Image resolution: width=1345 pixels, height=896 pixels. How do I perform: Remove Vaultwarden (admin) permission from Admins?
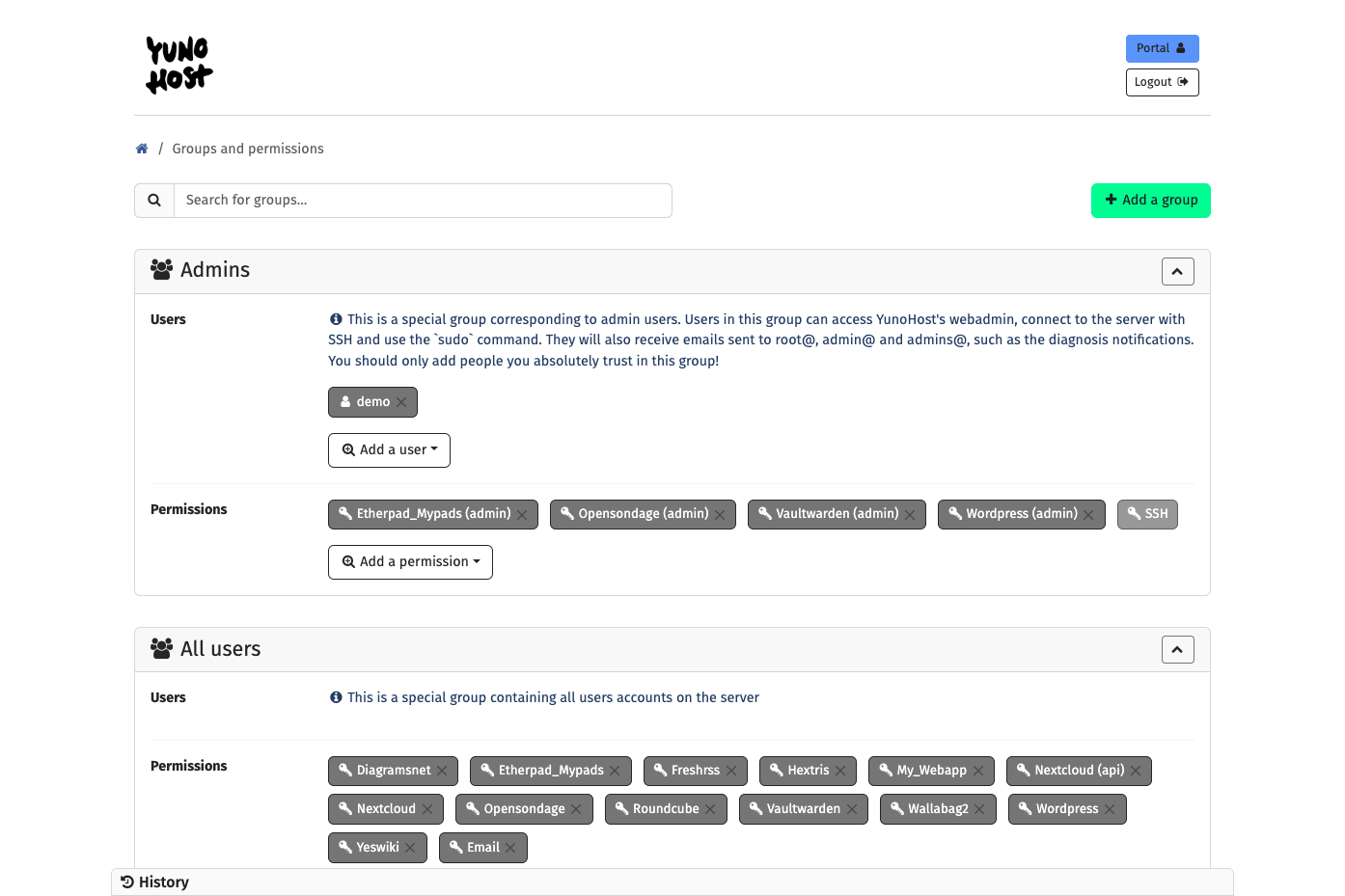(910, 515)
